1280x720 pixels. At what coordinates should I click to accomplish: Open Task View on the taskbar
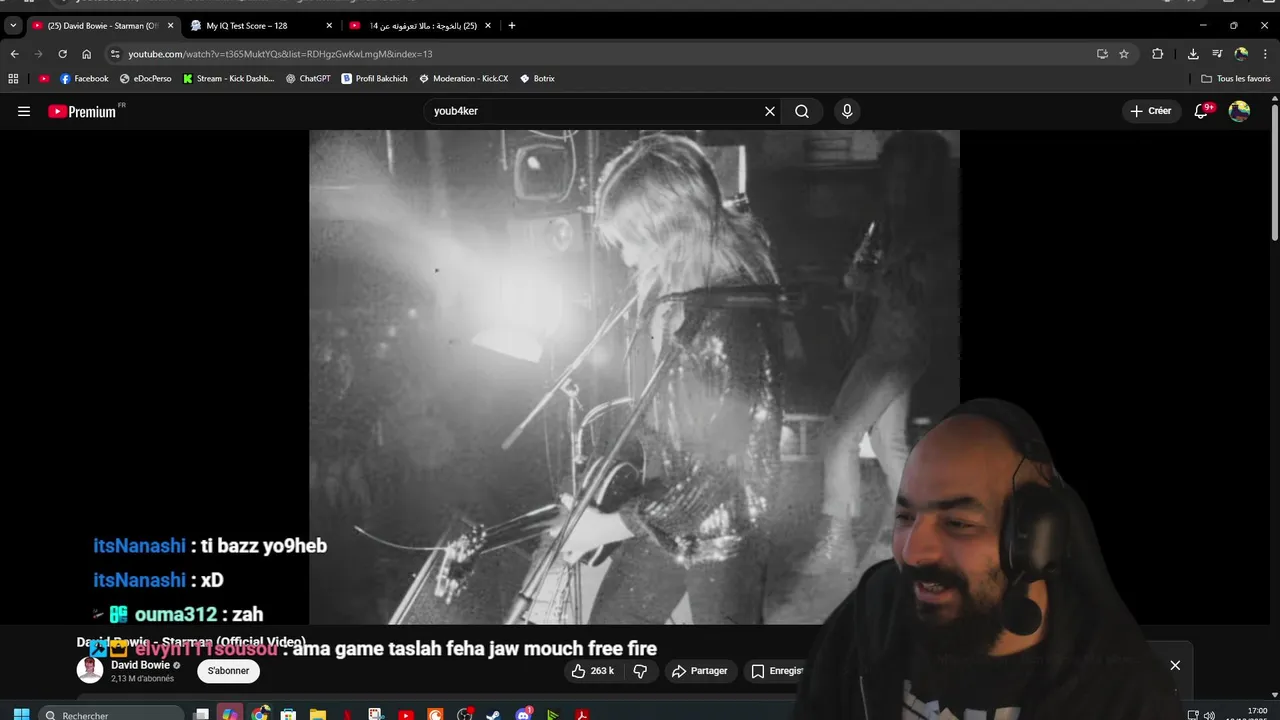tap(201, 714)
